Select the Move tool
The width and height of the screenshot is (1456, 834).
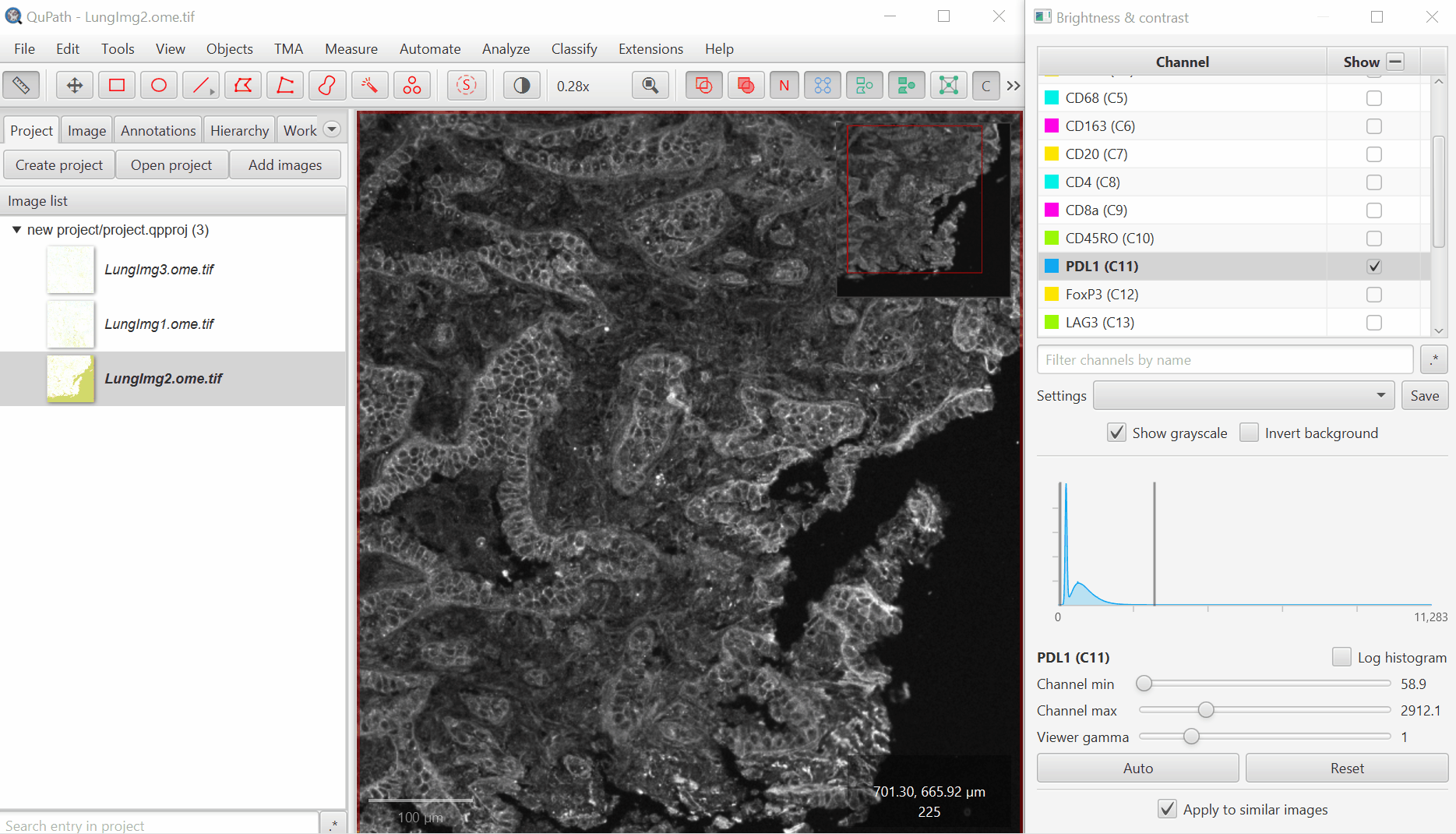[75, 86]
